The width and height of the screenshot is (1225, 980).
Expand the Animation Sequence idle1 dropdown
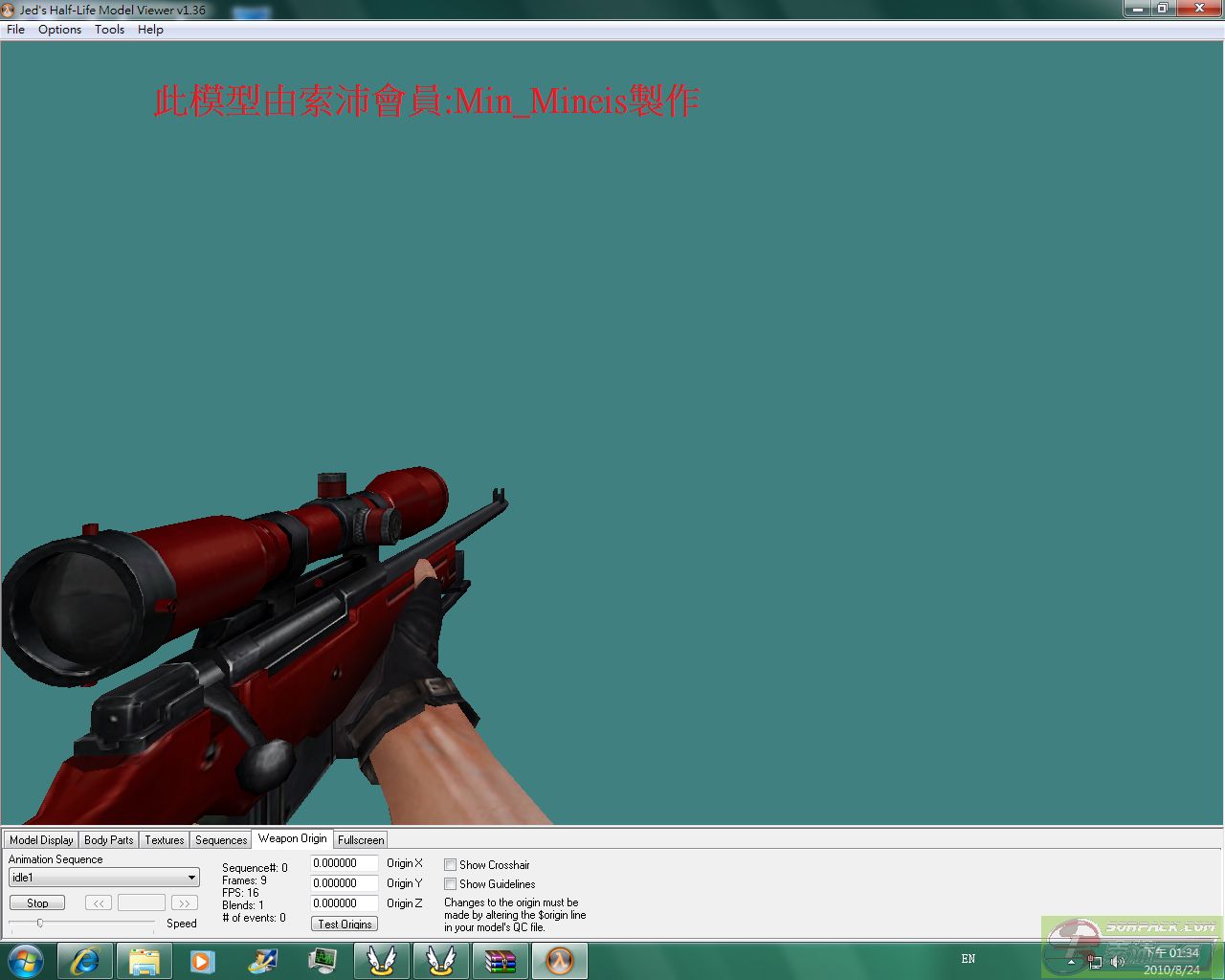point(191,878)
